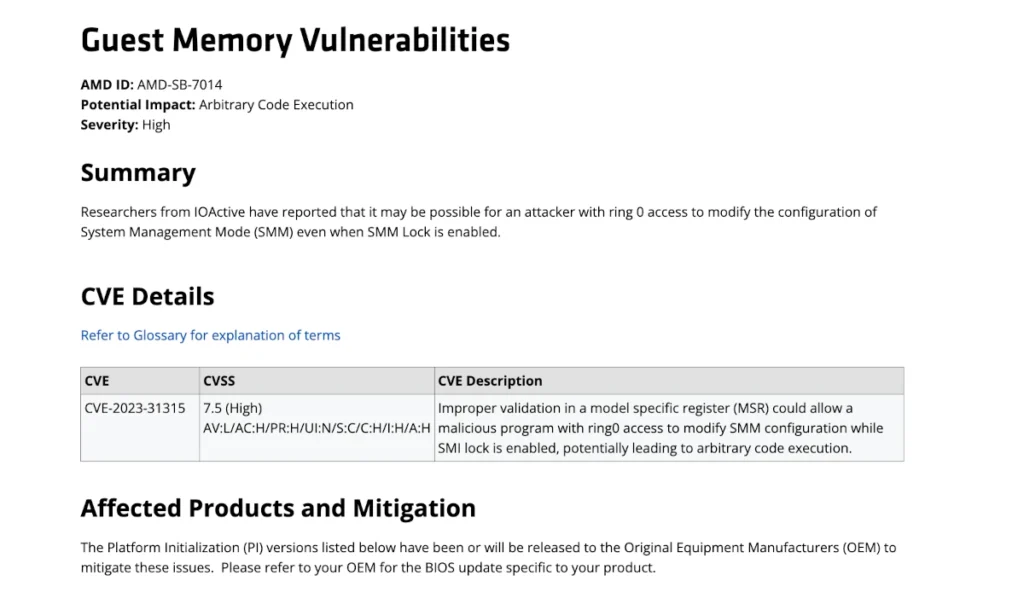Viewport: 1024px width, 599px height.
Task: Click the Platform Initialization paragraph
Action: [488, 558]
